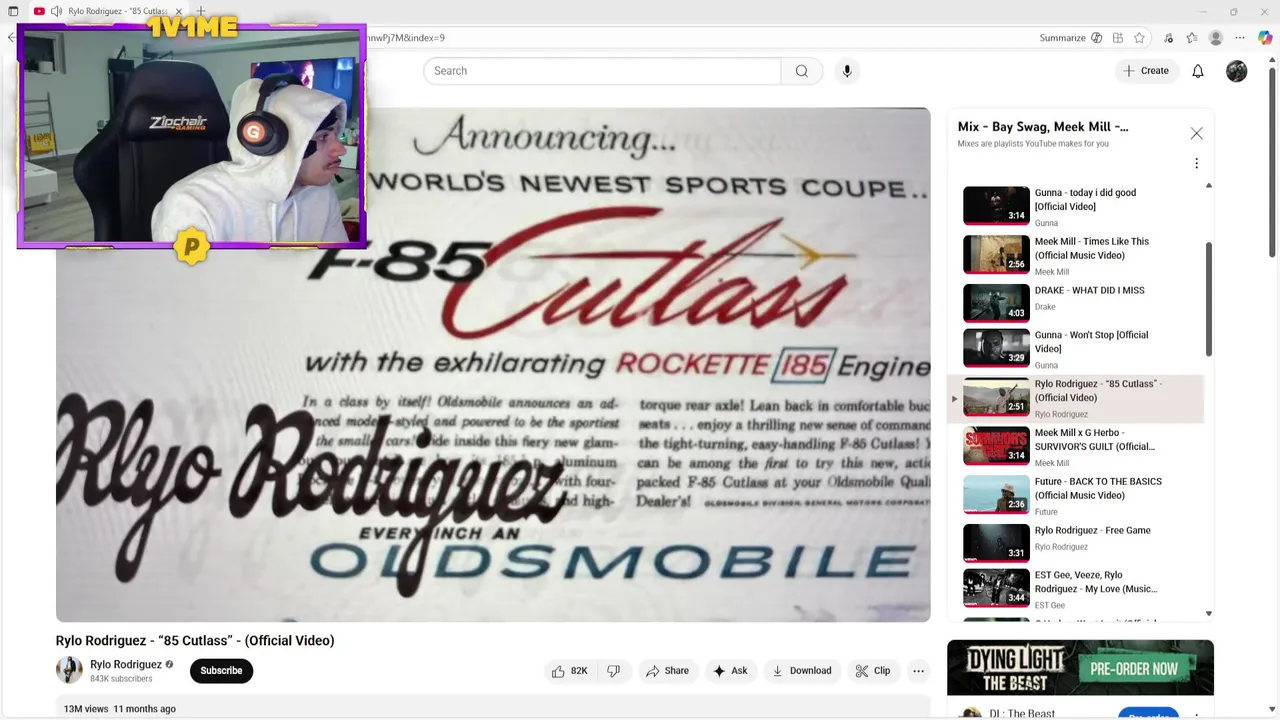Clip the video with scissors button

pos(872,671)
